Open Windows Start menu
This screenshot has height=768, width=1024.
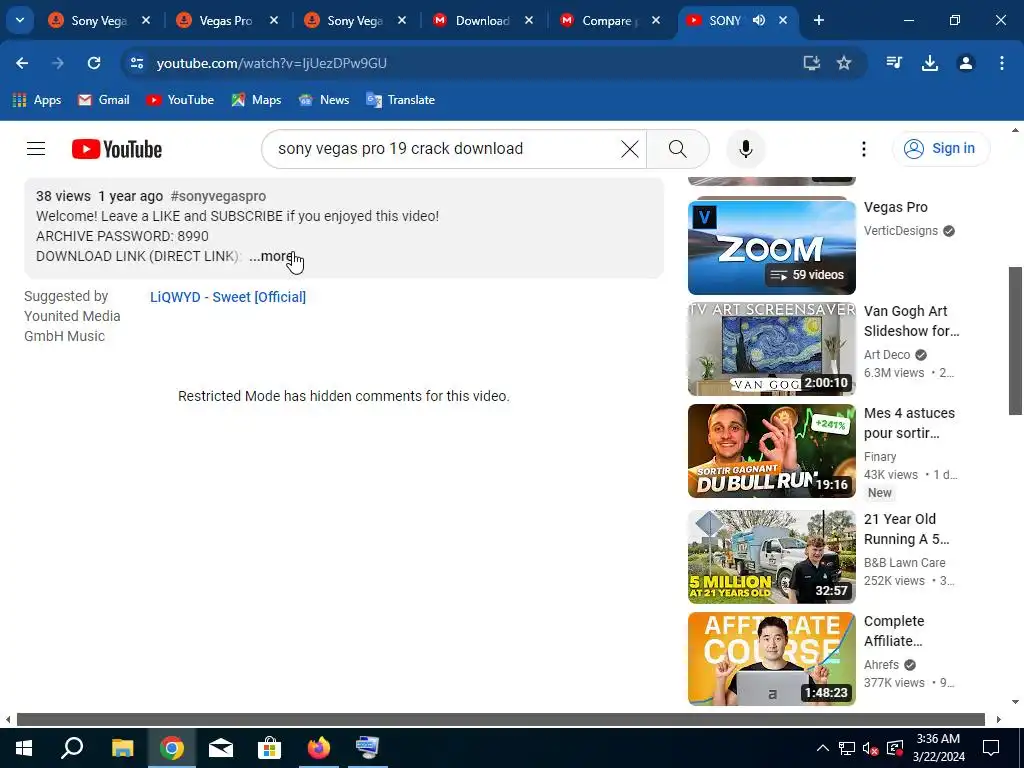(24, 748)
